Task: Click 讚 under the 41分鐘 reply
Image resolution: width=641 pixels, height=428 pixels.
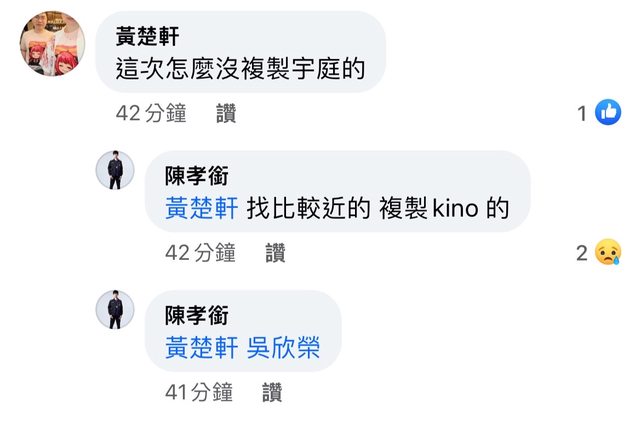Action: [x=272, y=392]
